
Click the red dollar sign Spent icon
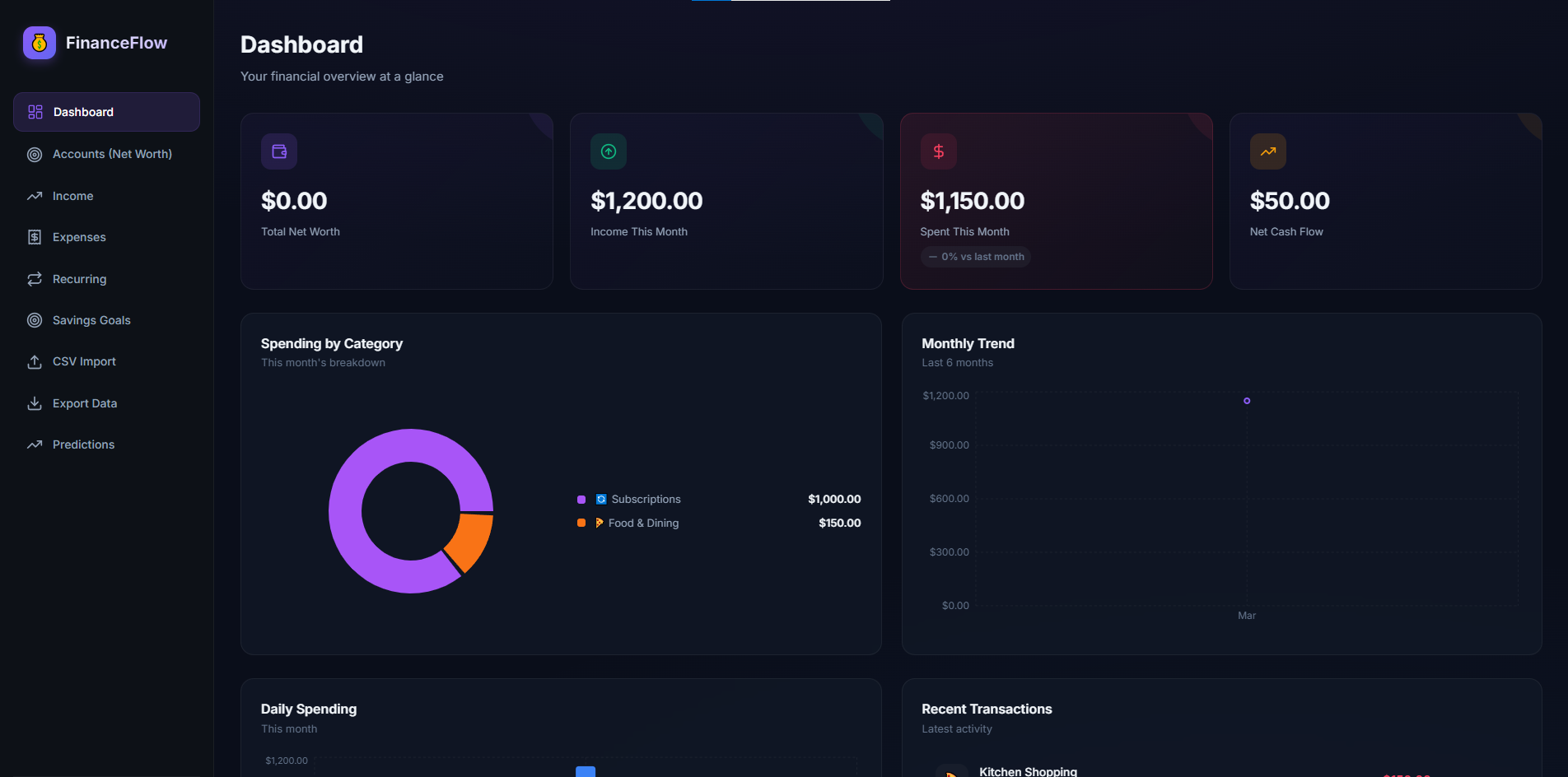click(938, 151)
